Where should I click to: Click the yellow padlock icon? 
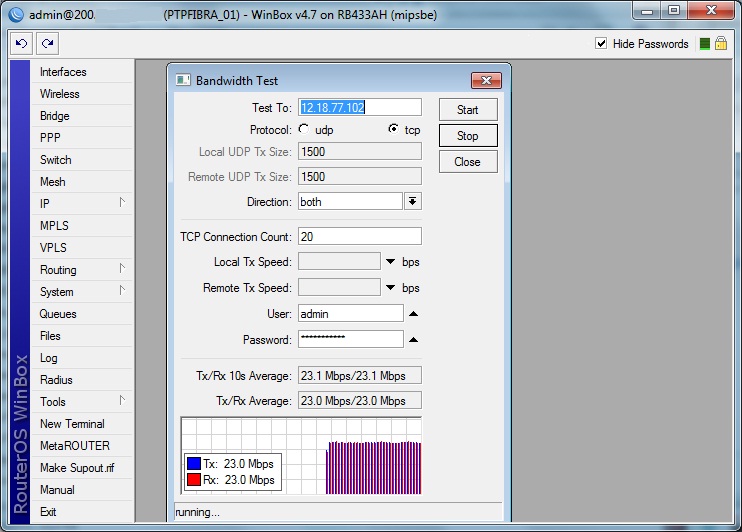pos(721,44)
